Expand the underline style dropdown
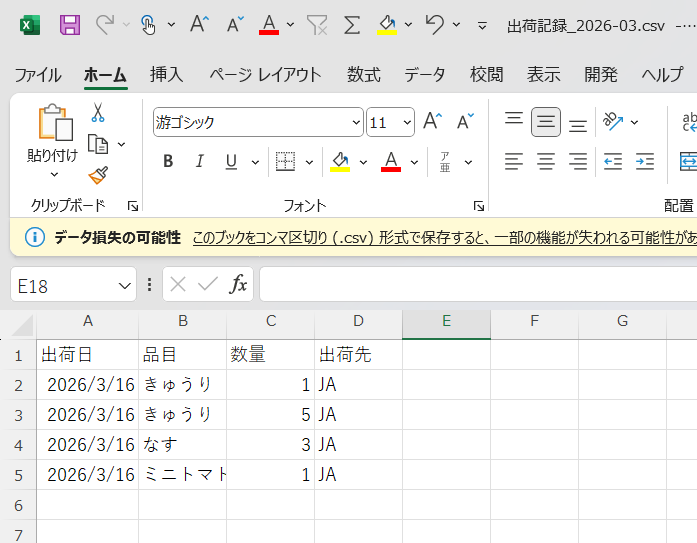 255,162
